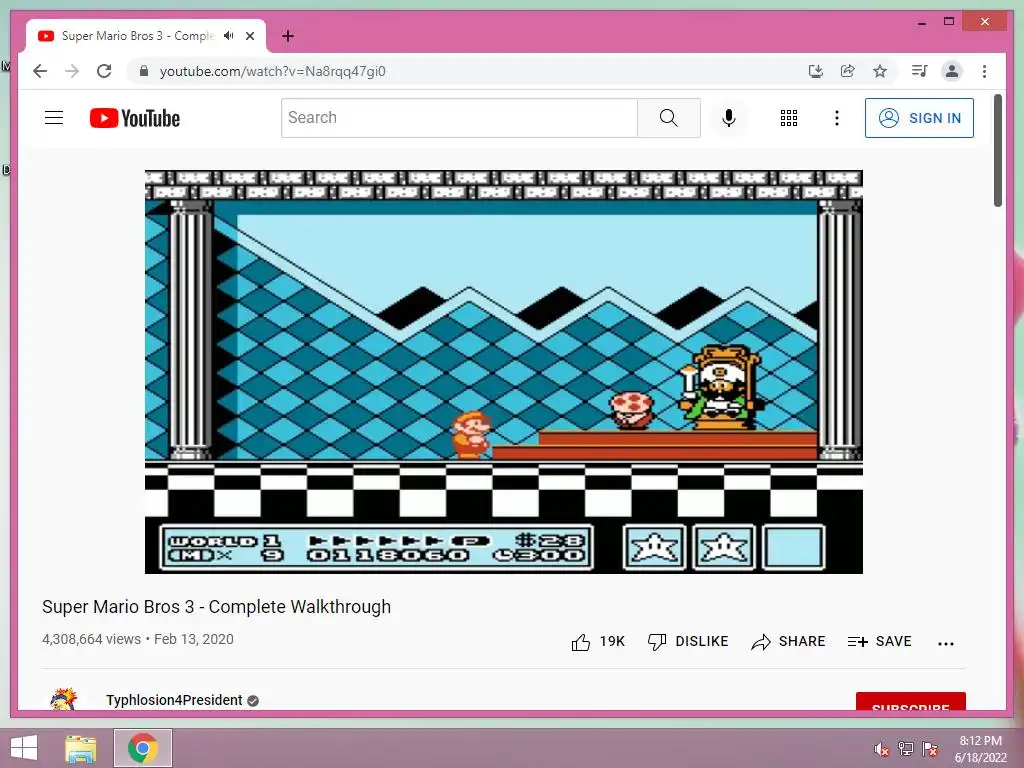
Task: Share this page using the address bar icon
Action: 848,71
